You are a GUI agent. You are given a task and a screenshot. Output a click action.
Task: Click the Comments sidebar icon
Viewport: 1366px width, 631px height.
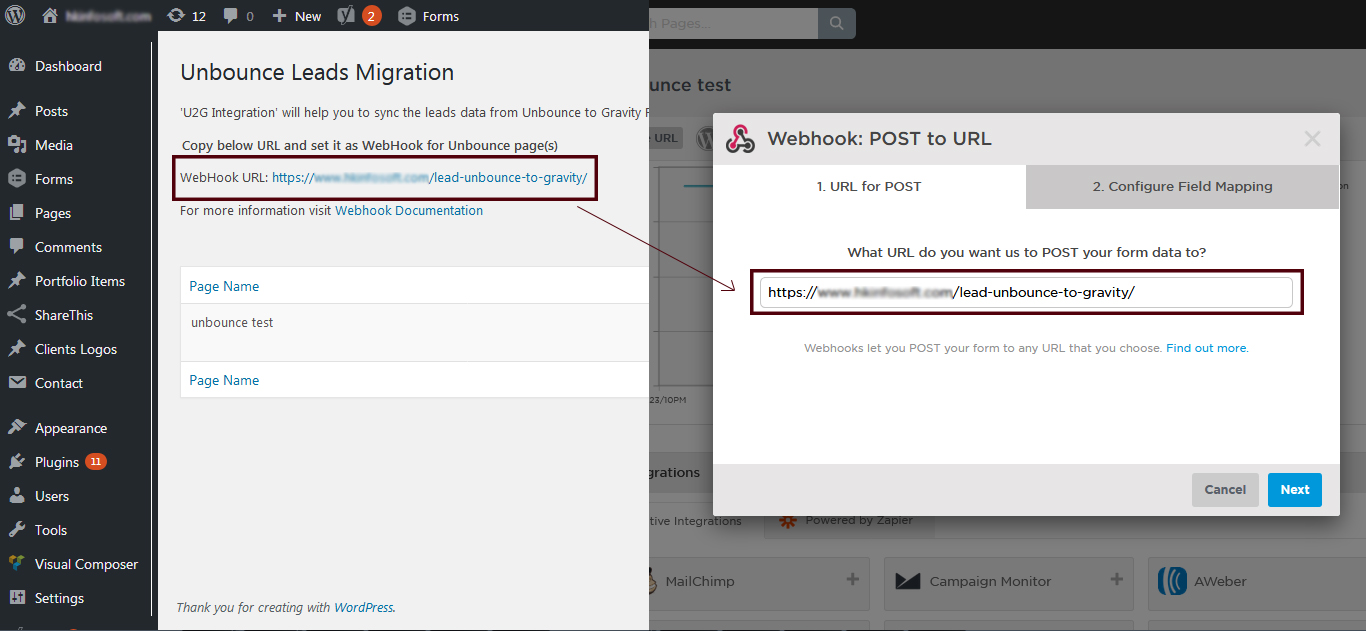[17, 247]
